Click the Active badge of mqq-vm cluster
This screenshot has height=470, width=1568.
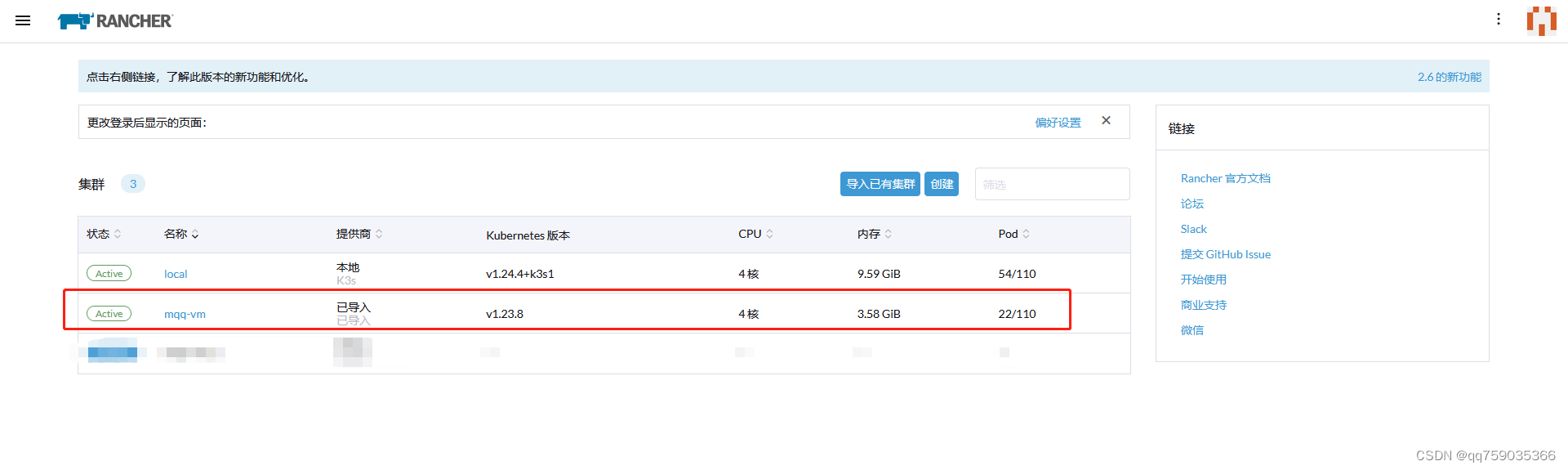click(x=109, y=314)
